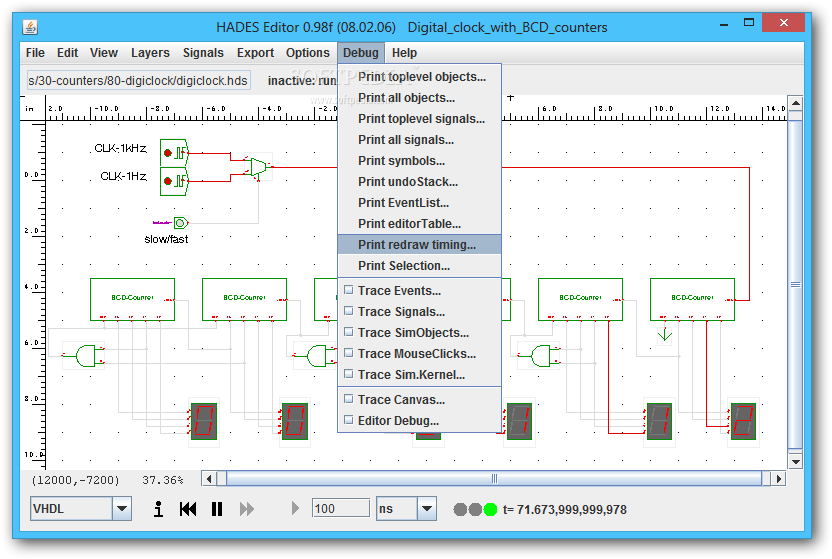Enable Trace Signals checkbox

point(349,311)
